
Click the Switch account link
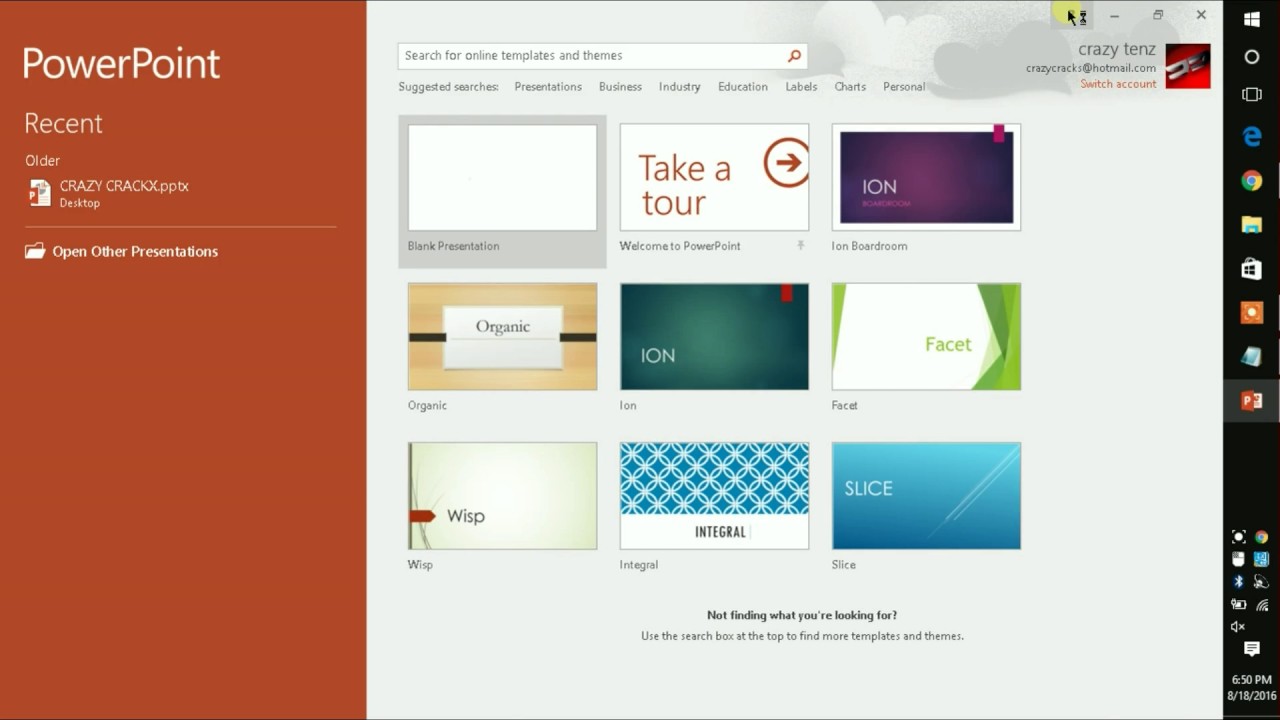click(1118, 84)
